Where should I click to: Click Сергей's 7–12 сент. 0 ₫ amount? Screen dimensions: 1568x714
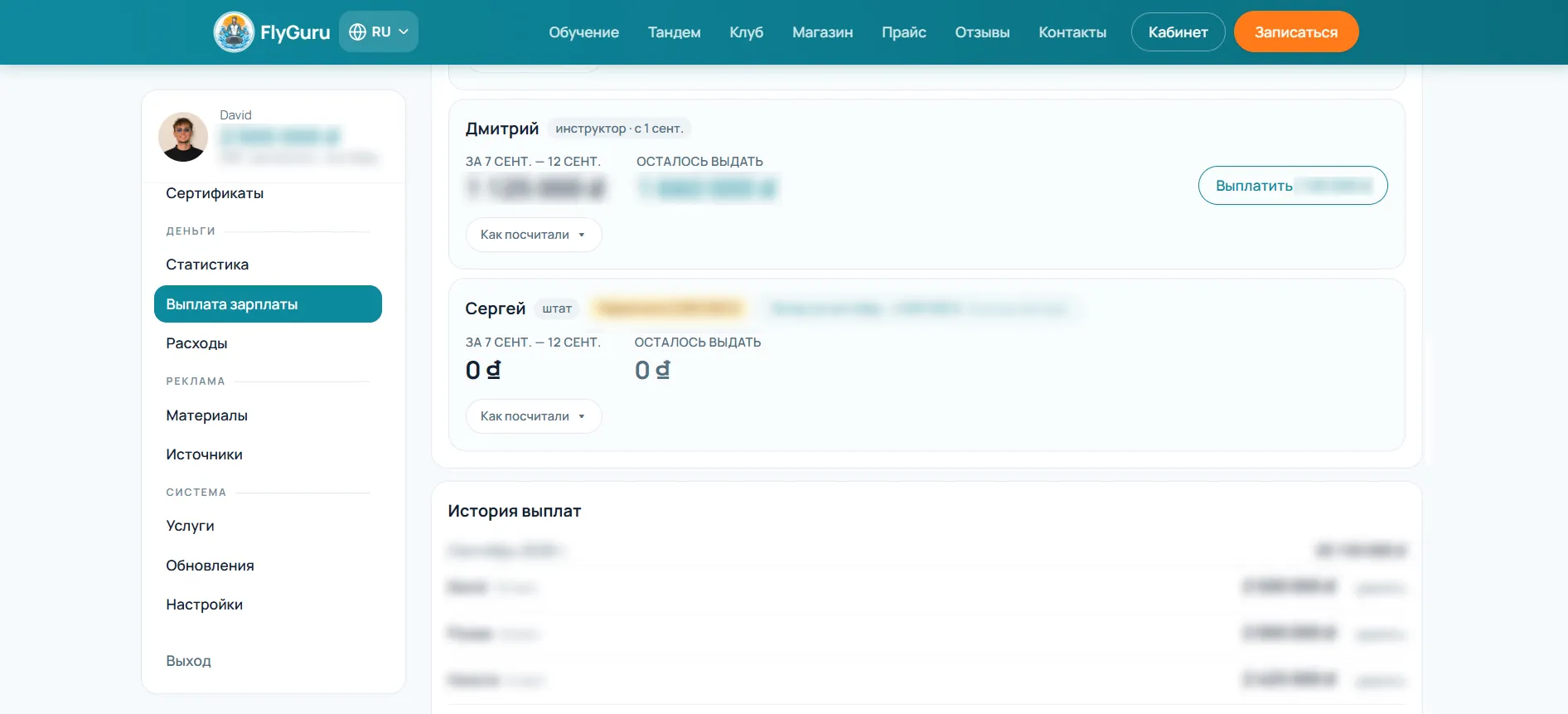tap(483, 370)
